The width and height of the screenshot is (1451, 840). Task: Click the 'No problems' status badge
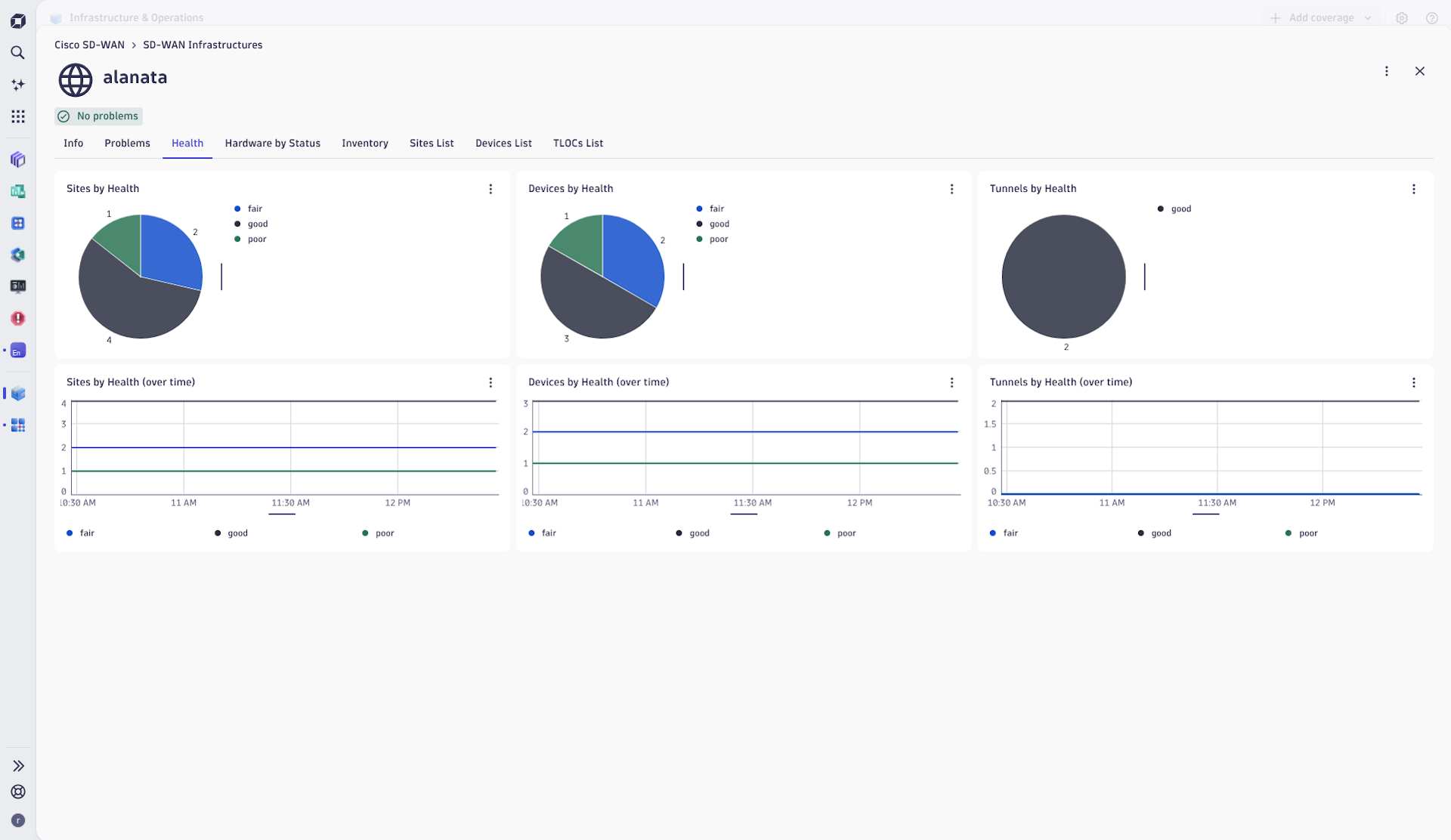tap(98, 116)
